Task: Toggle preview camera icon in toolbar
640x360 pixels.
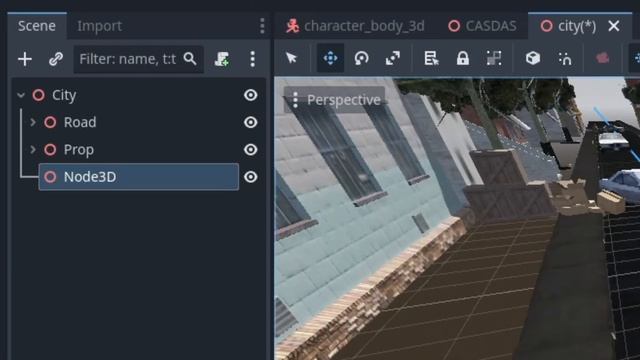Action: [x=602, y=58]
